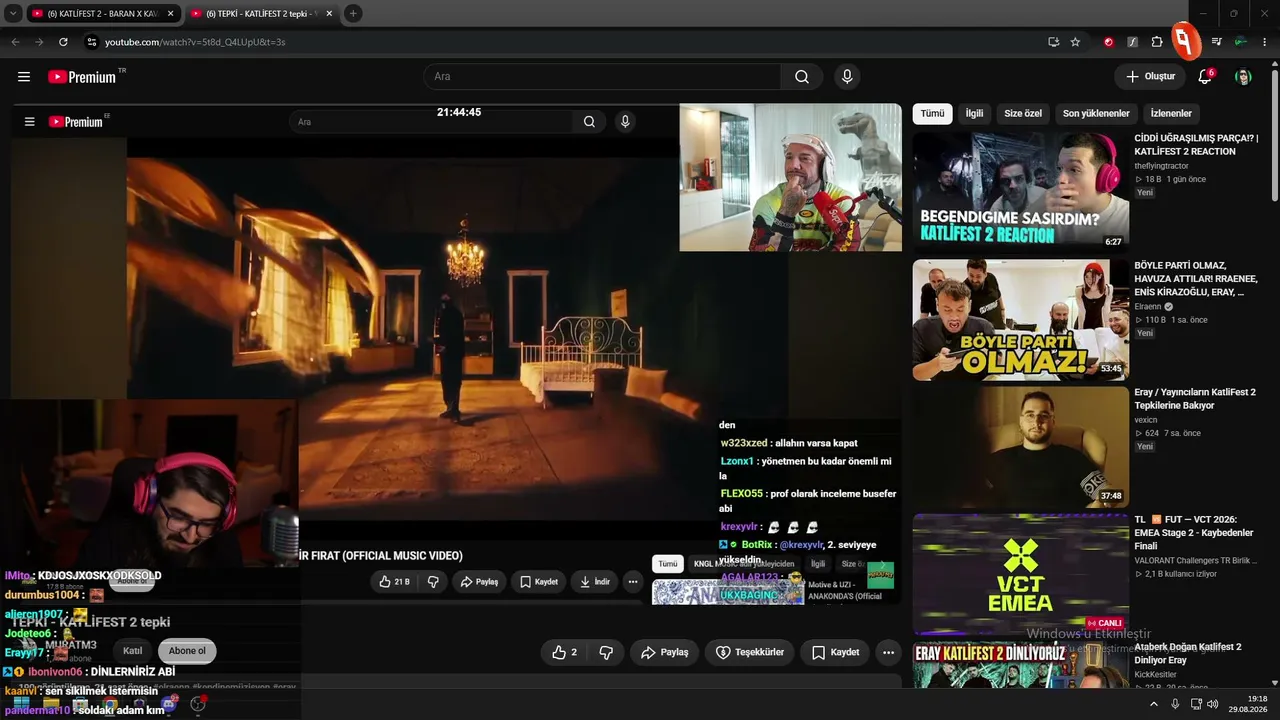Open the 37:48 Eray video thumbnail
Screen dimensions: 1280x720
click(x=1020, y=447)
